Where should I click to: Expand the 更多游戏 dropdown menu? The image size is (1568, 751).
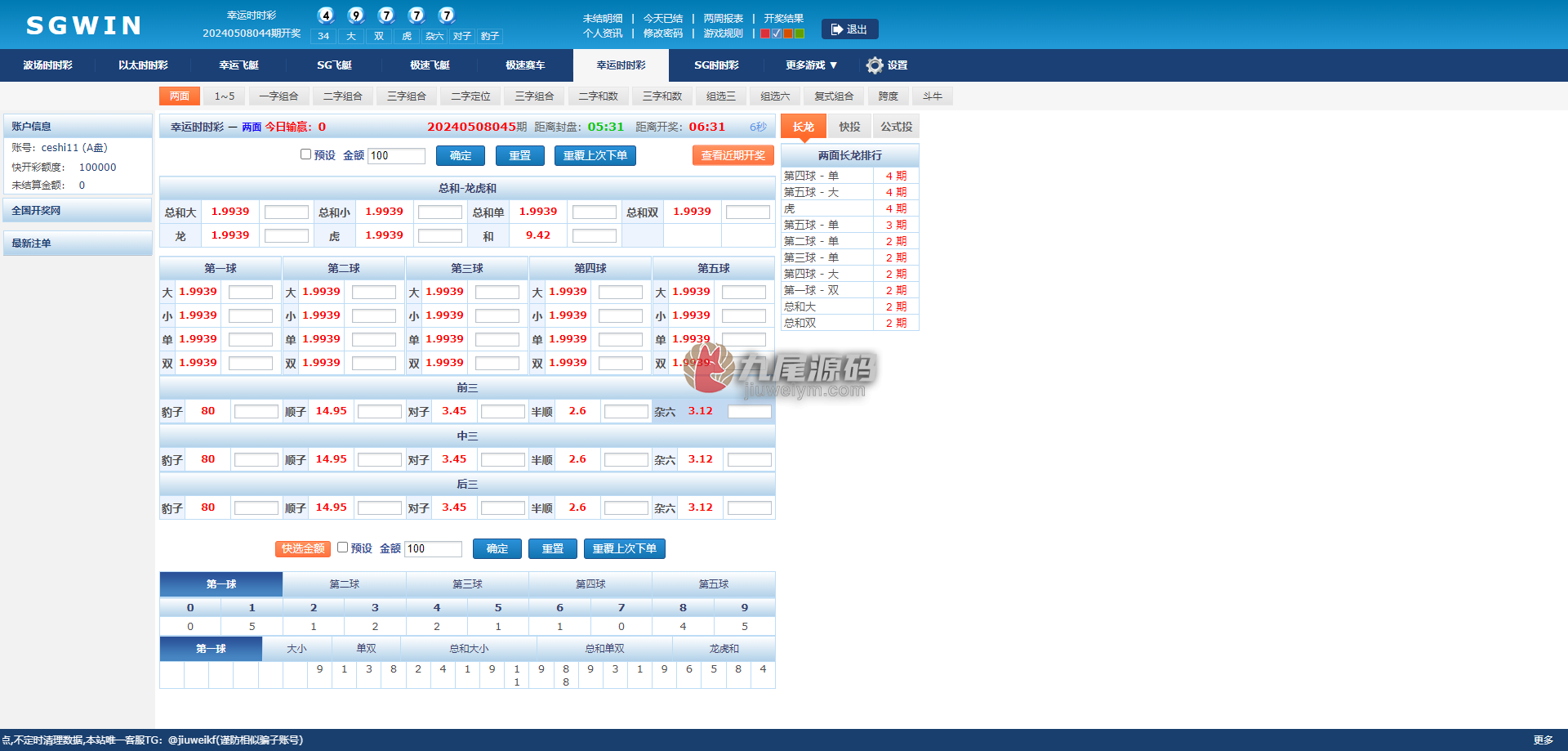(x=811, y=65)
